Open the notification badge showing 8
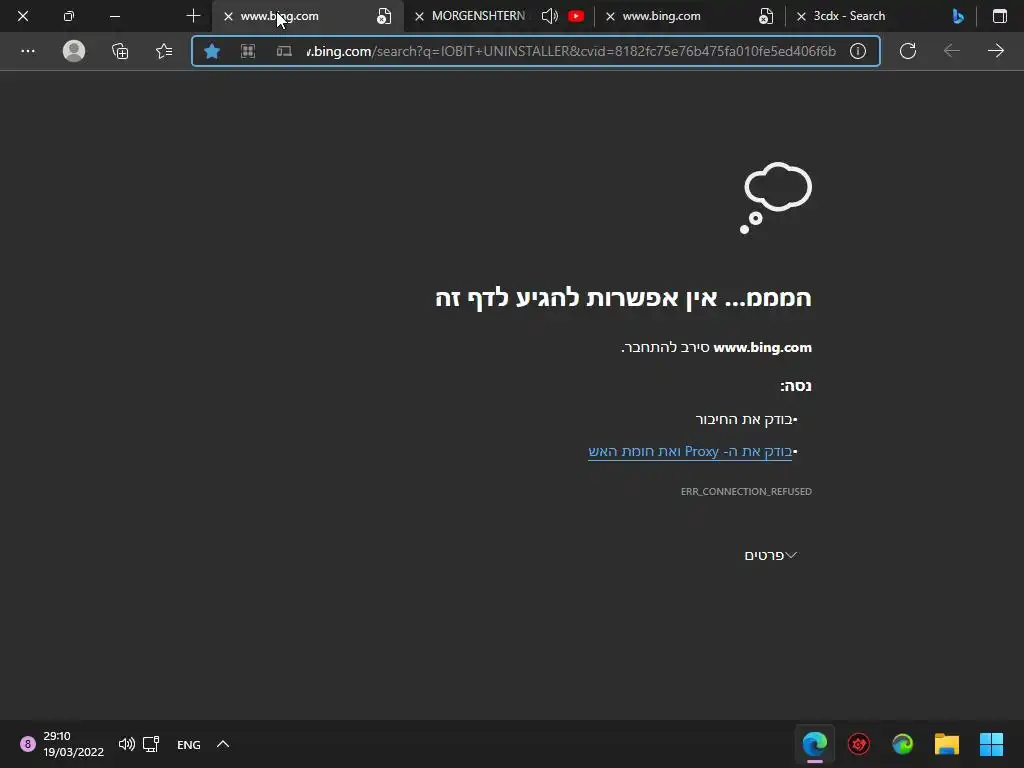 tap(27, 744)
